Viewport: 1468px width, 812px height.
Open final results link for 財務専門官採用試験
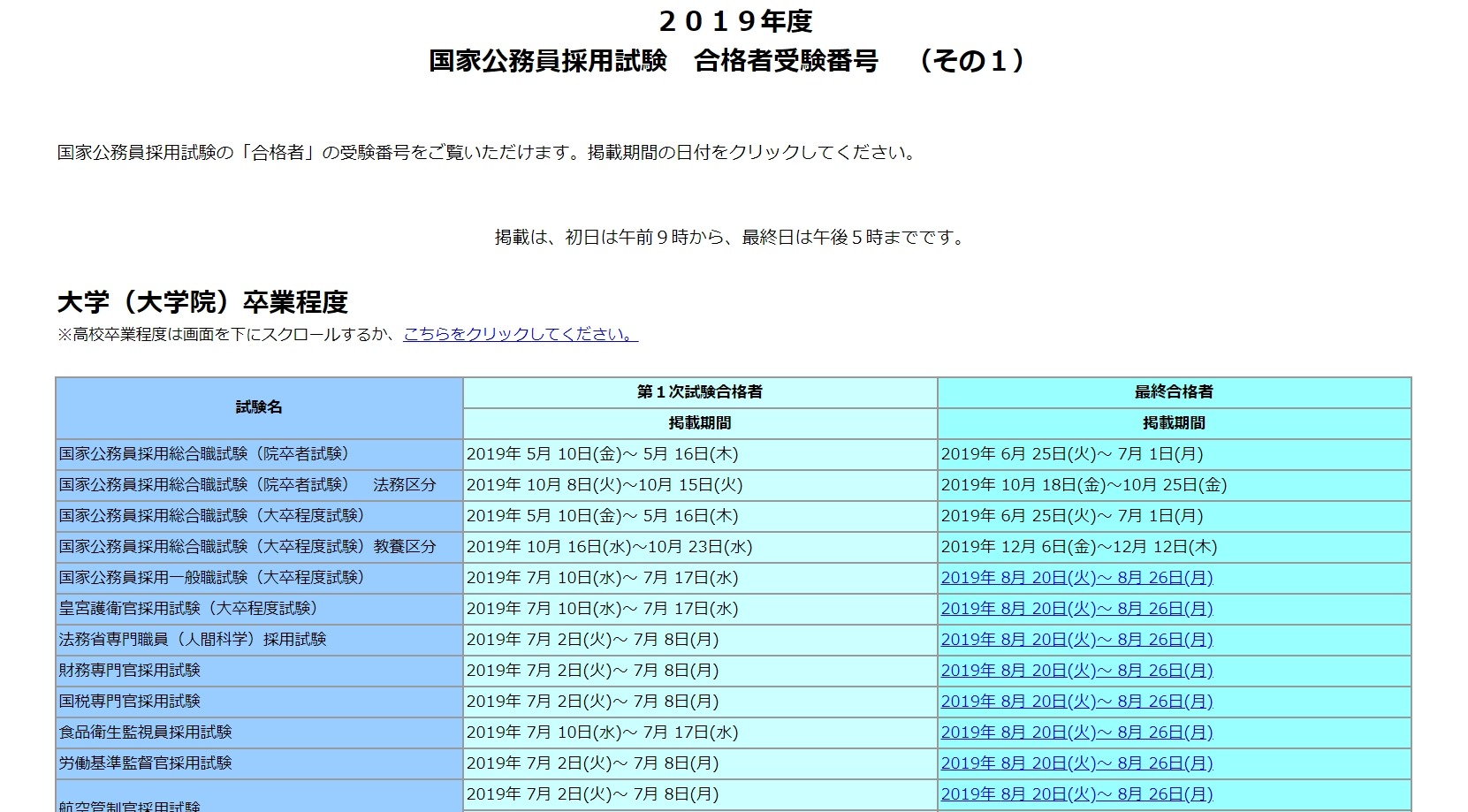point(1076,671)
